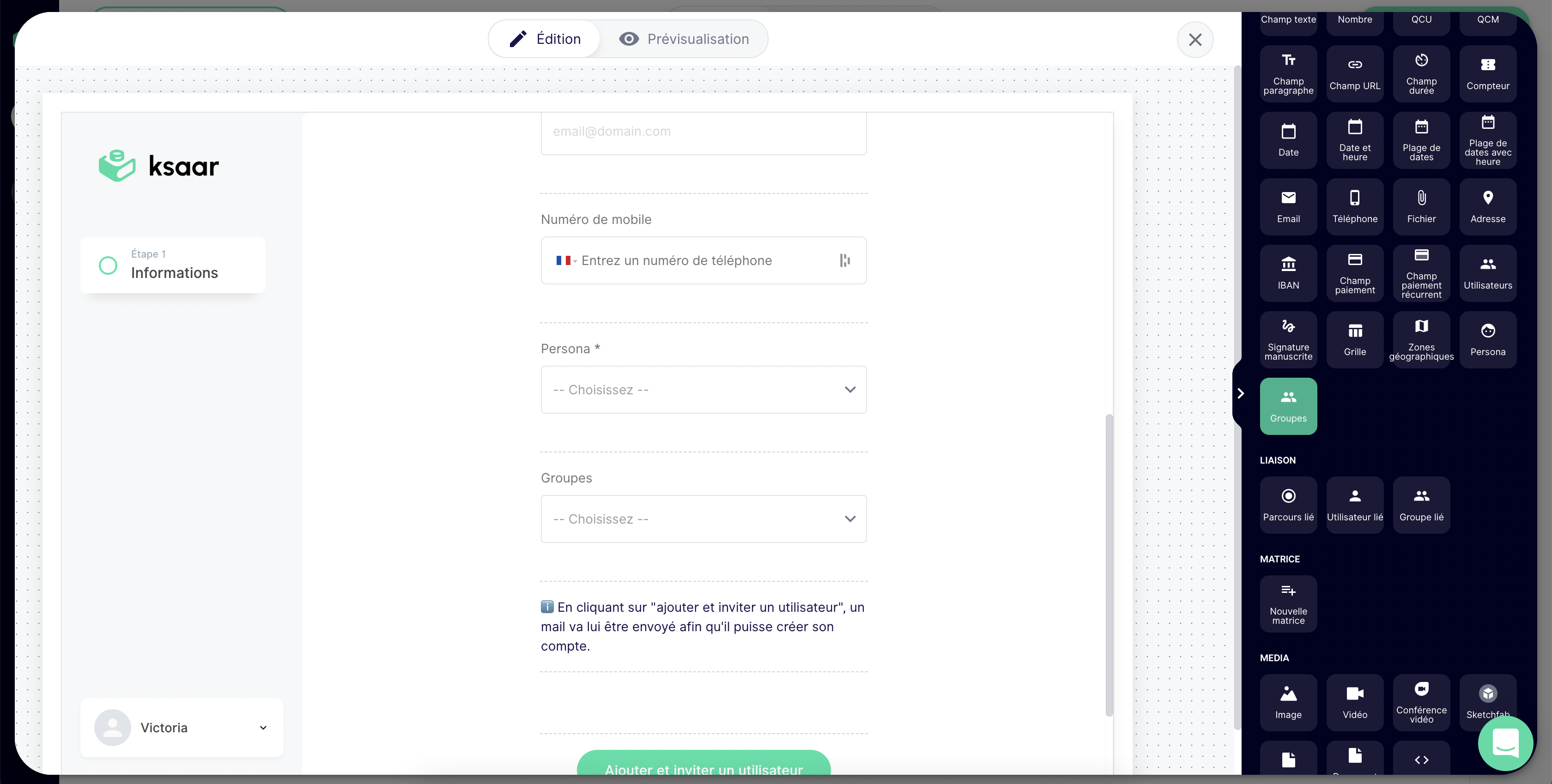The image size is (1552, 784).
Task: Click the form vertical scrollbar
Action: pos(1109,565)
